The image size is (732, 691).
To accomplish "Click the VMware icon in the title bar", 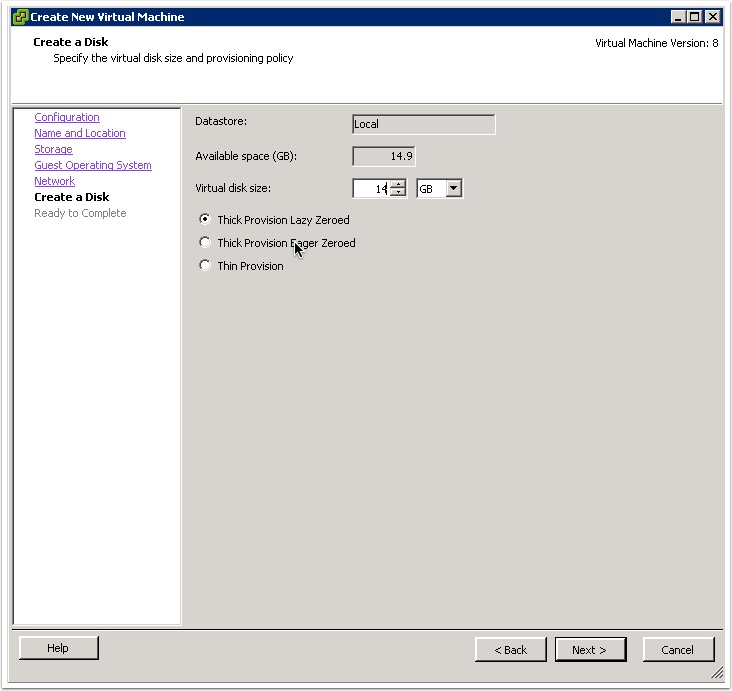I will pyautogui.click(x=19, y=17).
